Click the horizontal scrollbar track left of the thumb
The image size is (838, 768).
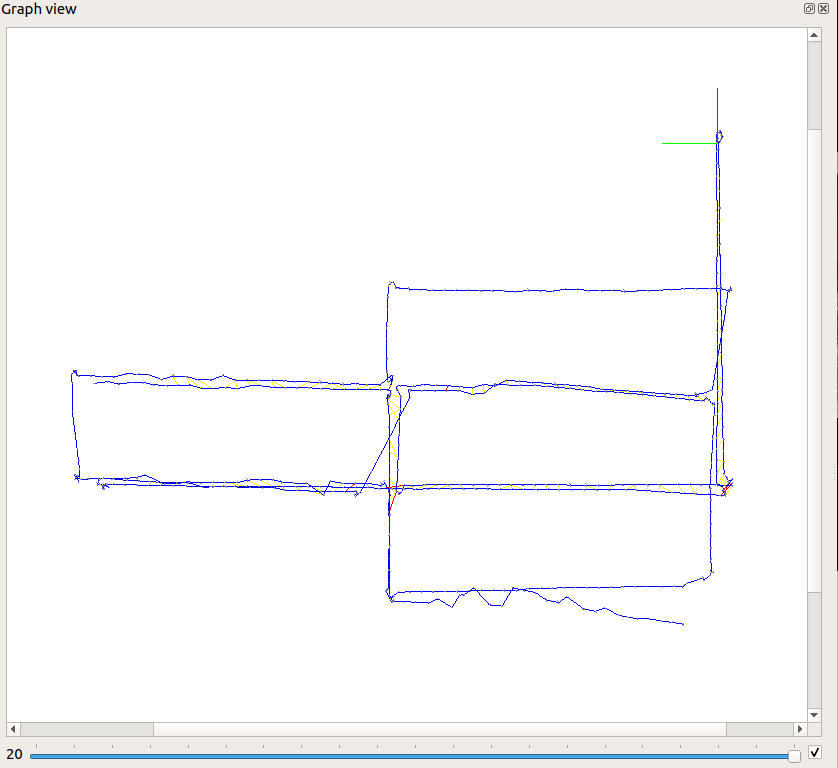point(85,729)
